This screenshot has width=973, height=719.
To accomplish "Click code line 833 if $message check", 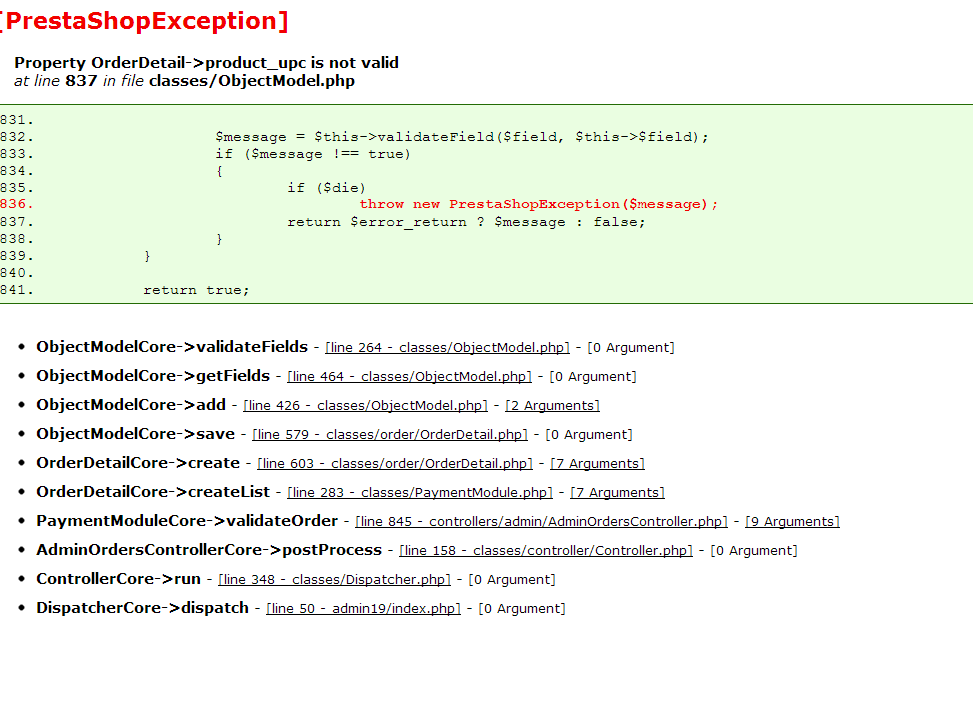I will coord(313,154).
